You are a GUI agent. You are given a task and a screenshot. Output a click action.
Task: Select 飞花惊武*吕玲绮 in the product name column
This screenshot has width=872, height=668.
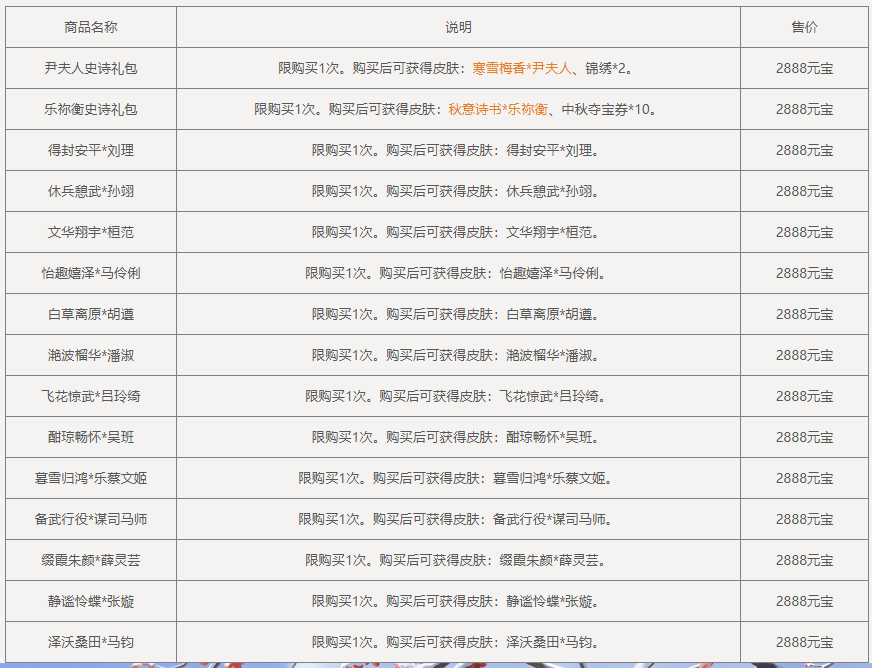coord(91,396)
